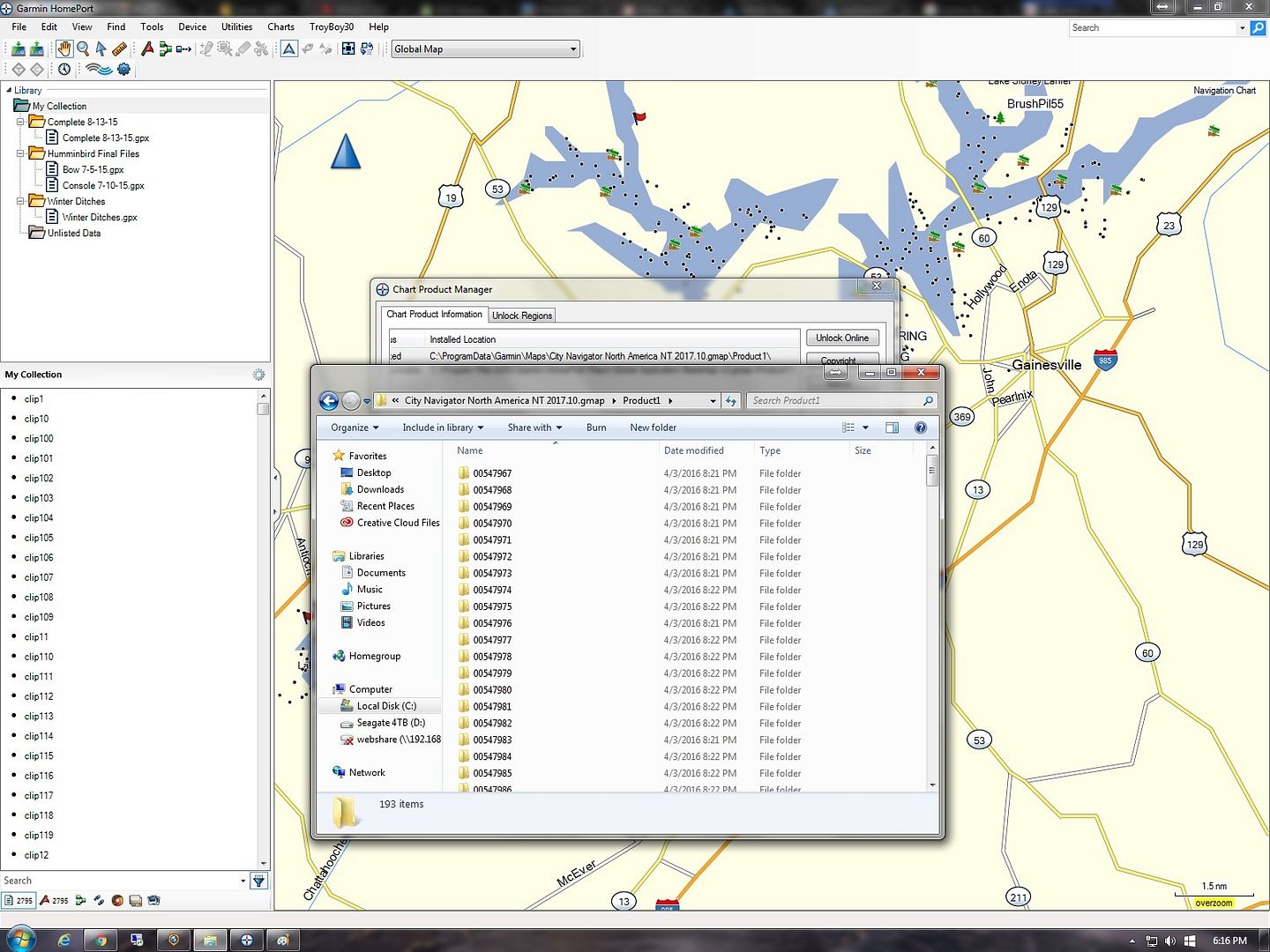The height and width of the screenshot is (952, 1270).
Task: Open the Device menu
Action: tap(192, 27)
